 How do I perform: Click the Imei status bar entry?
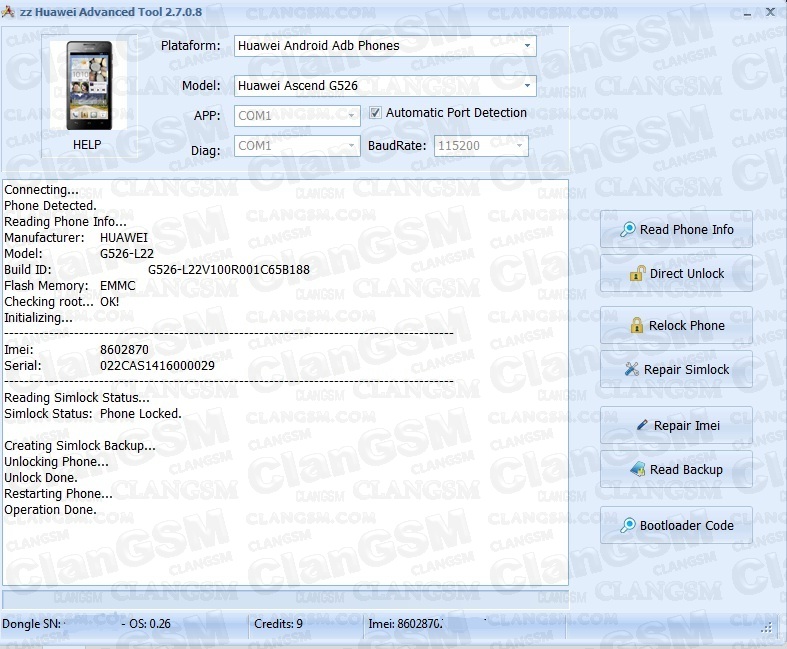[x=406, y=624]
